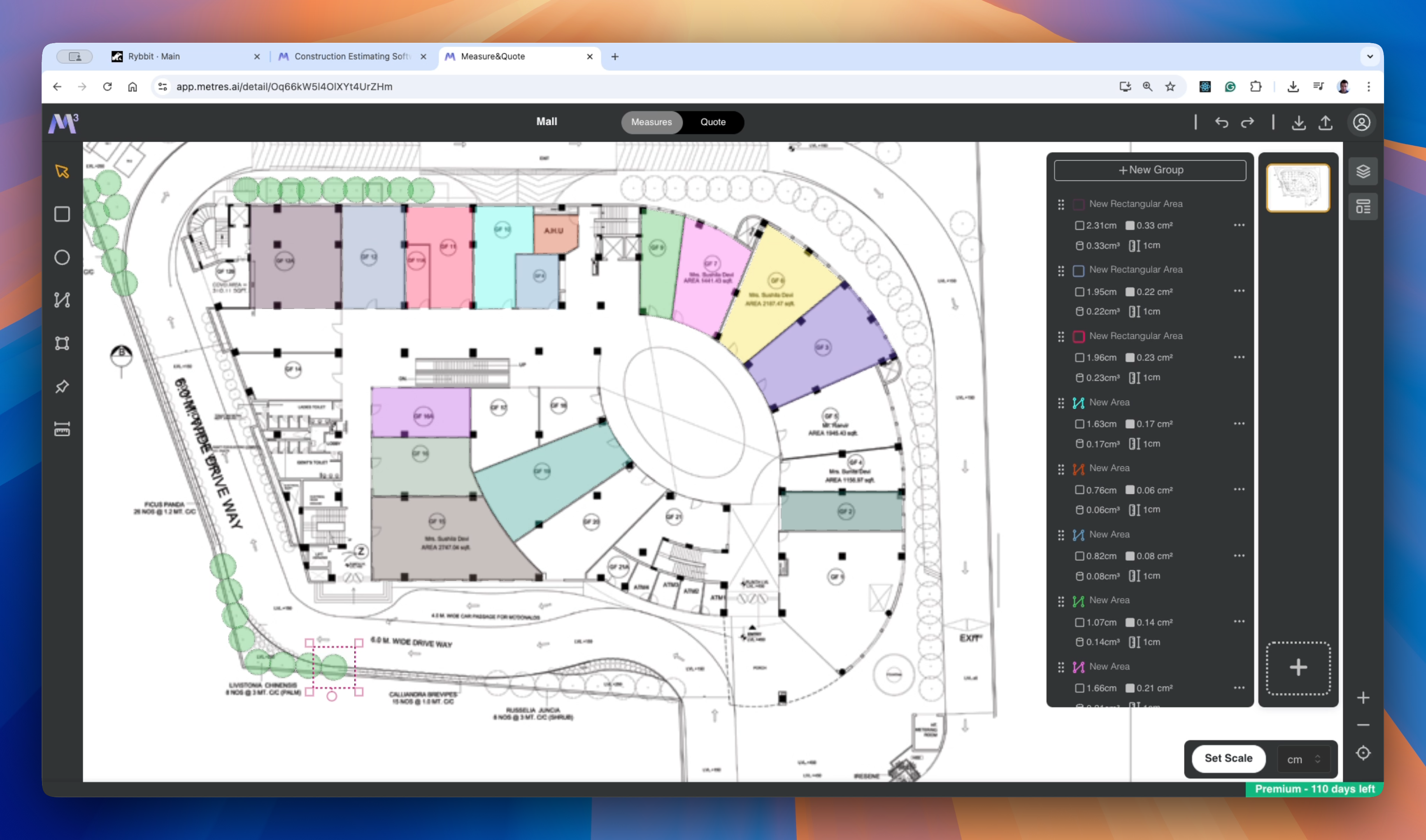Select the ruler measure tool

62,429
